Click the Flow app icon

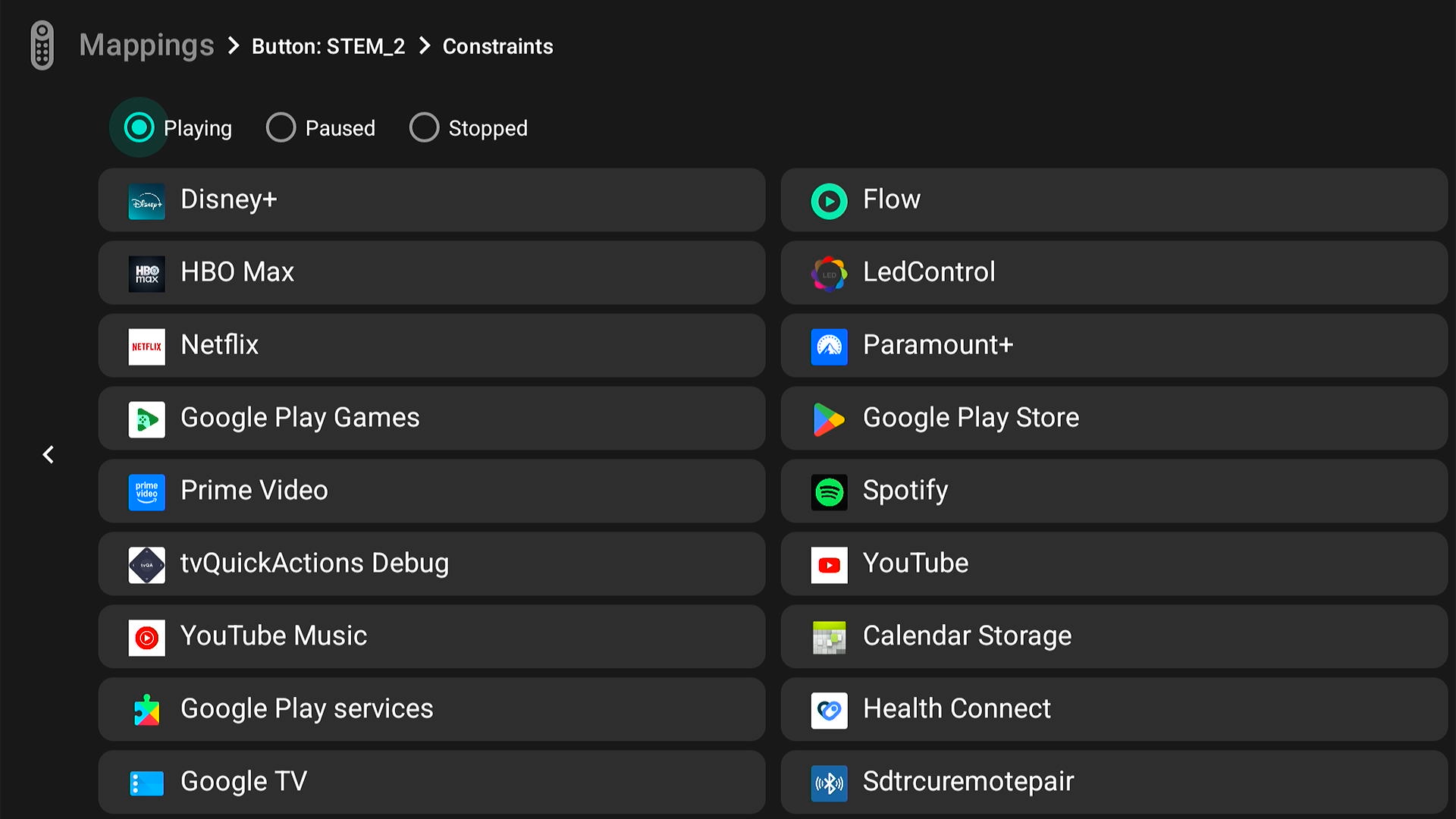click(x=829, y=201)
